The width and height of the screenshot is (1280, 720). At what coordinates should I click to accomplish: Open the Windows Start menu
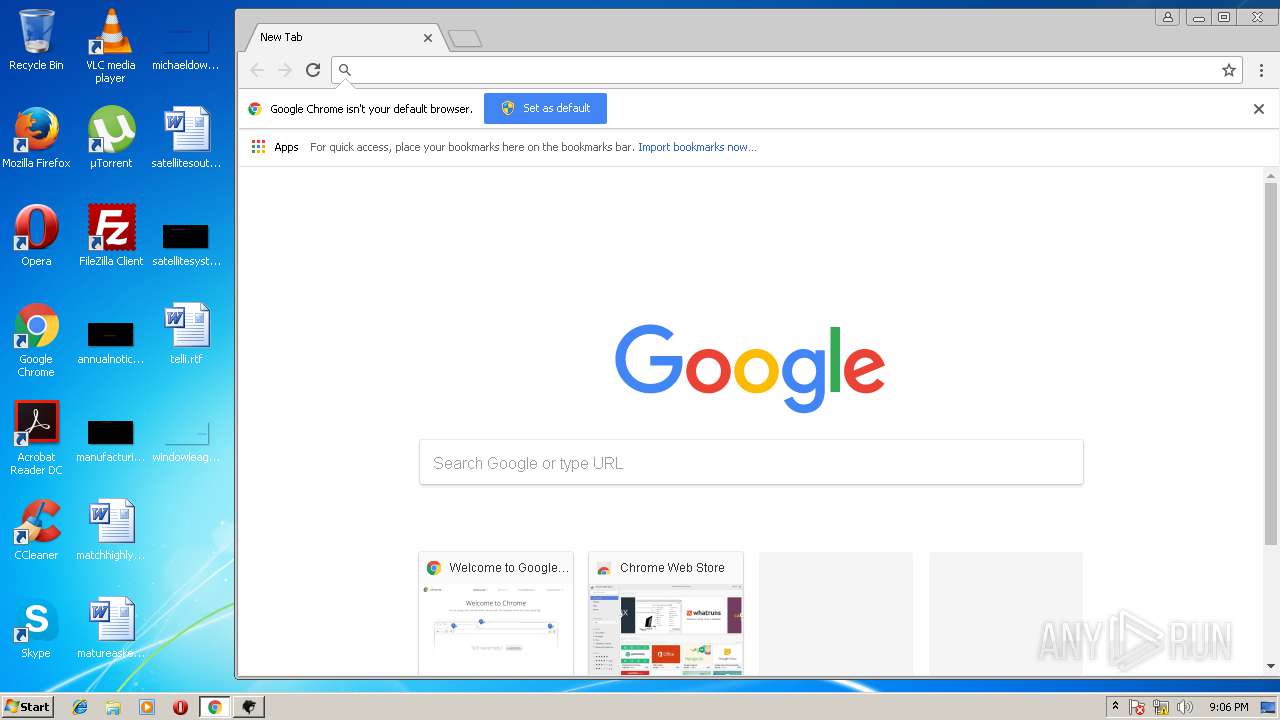pos(27,707)
